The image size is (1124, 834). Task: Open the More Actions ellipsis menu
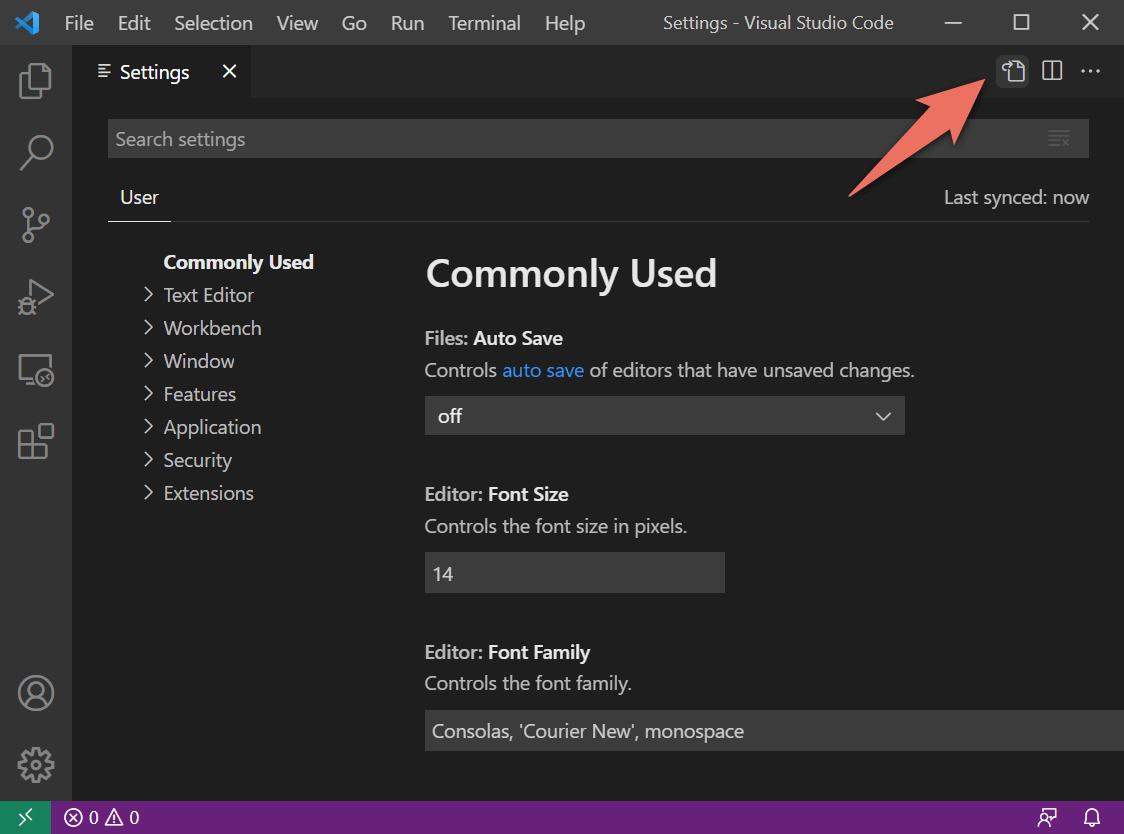click(x=1090, y=71)
